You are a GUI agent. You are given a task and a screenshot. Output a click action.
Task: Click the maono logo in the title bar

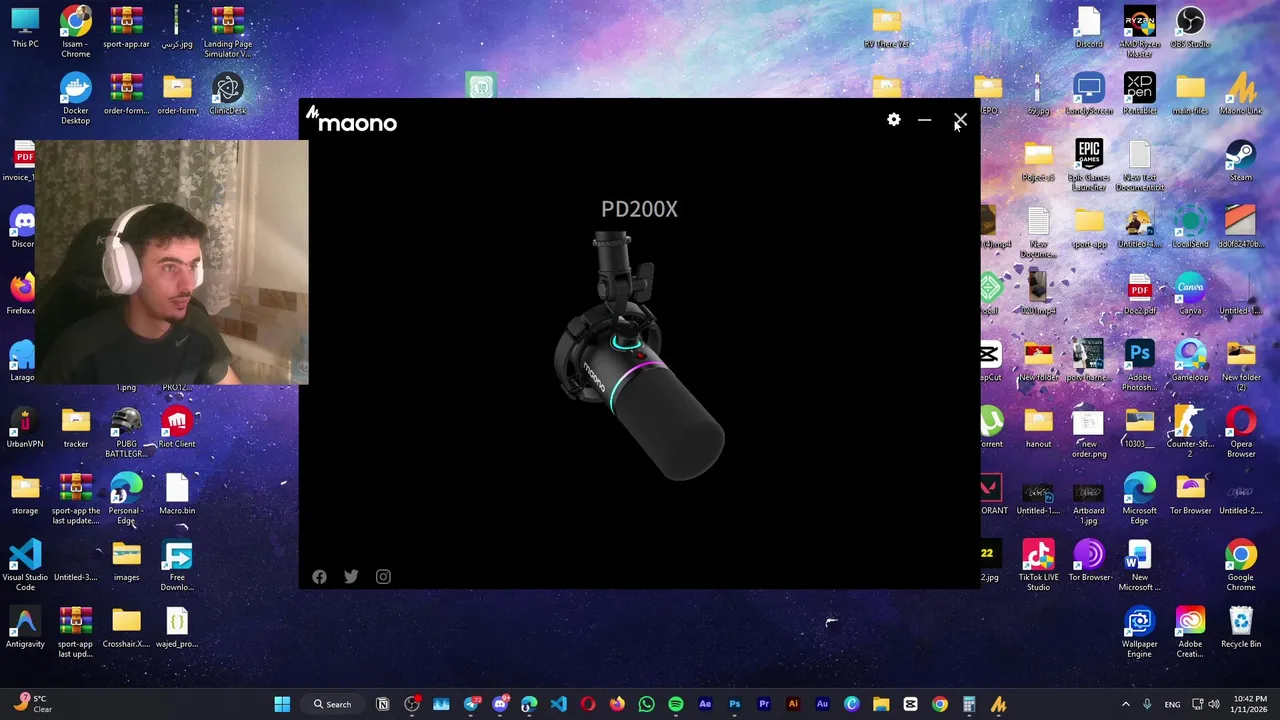tap(352, 121)
